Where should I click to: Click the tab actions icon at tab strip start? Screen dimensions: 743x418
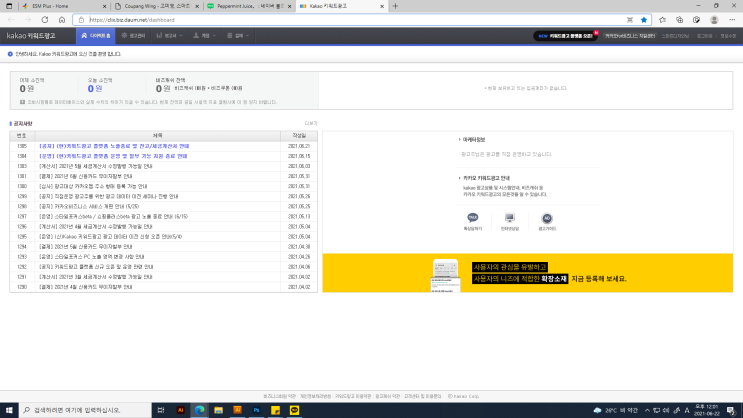tap(9, 6)
